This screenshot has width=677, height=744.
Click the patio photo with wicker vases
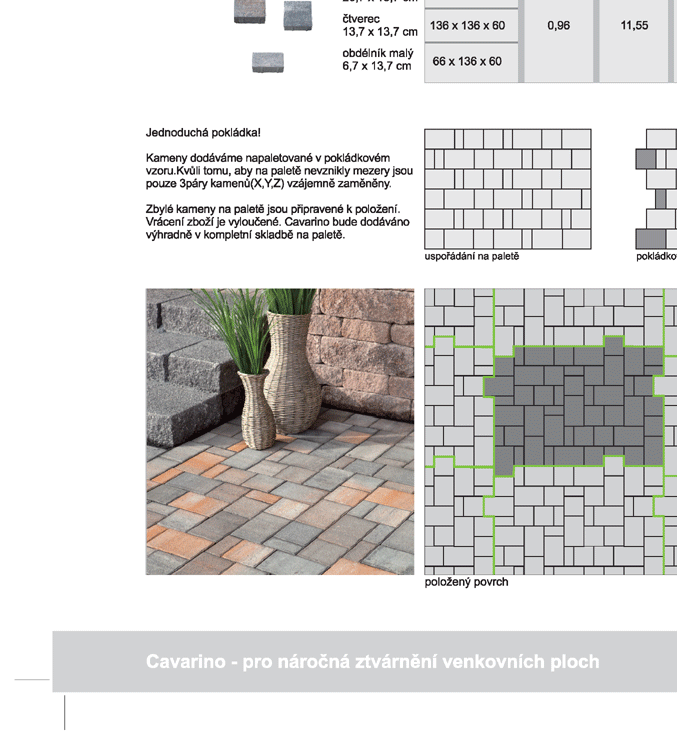[279, 431]
